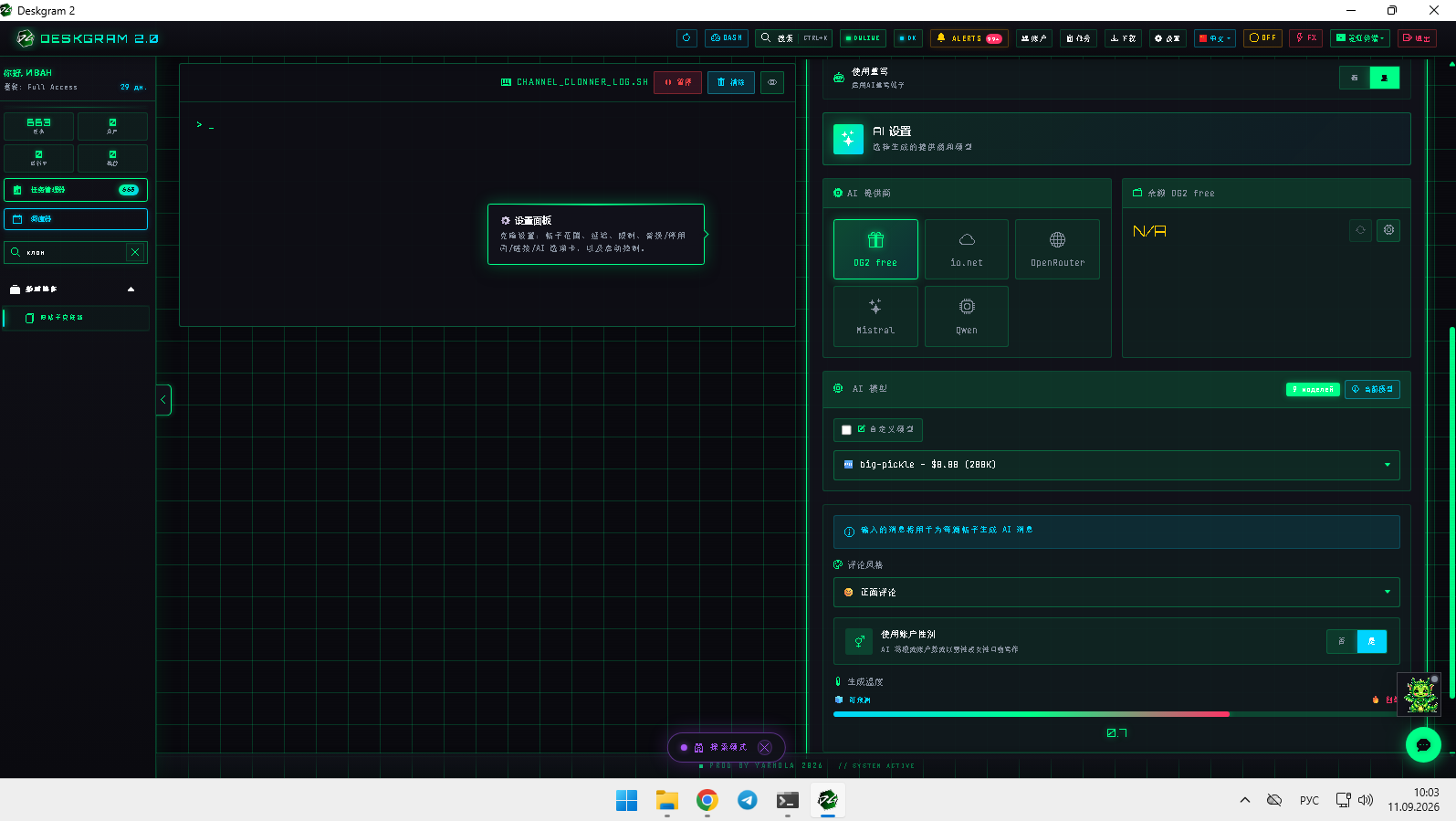Click the red pause button in log header
1456x821 pixels.
[x=678, y=82]
